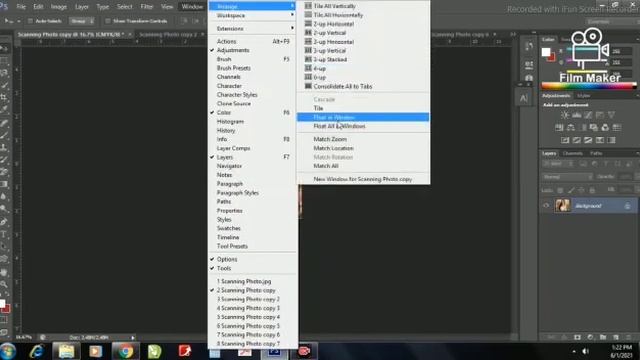This screenshot has height=360, width=640.
Task: Click the Tile All Vertically icon
Action: 308,6
